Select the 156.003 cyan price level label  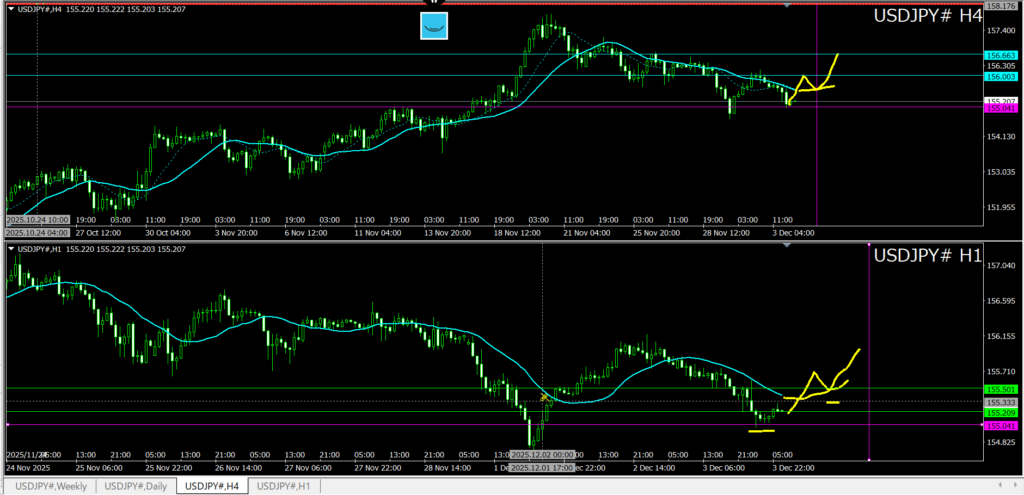click(1001, 76)
